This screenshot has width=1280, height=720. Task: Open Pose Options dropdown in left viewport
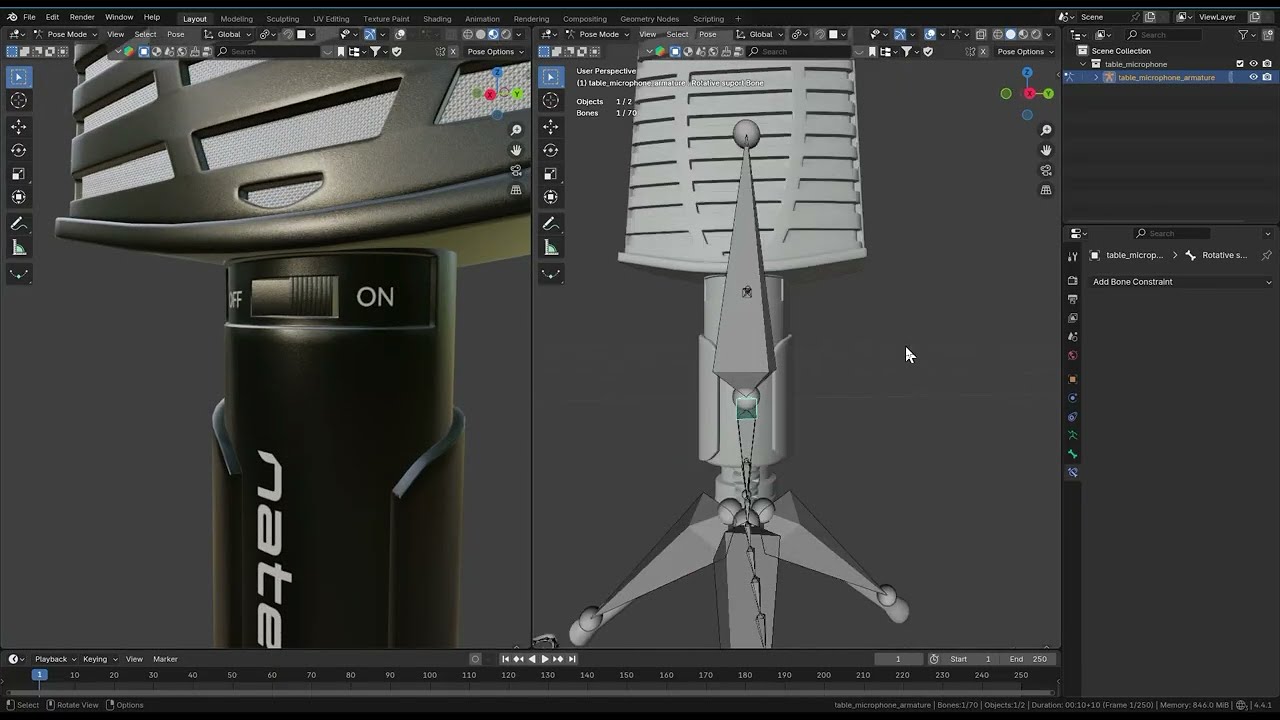tap(494, 51)
